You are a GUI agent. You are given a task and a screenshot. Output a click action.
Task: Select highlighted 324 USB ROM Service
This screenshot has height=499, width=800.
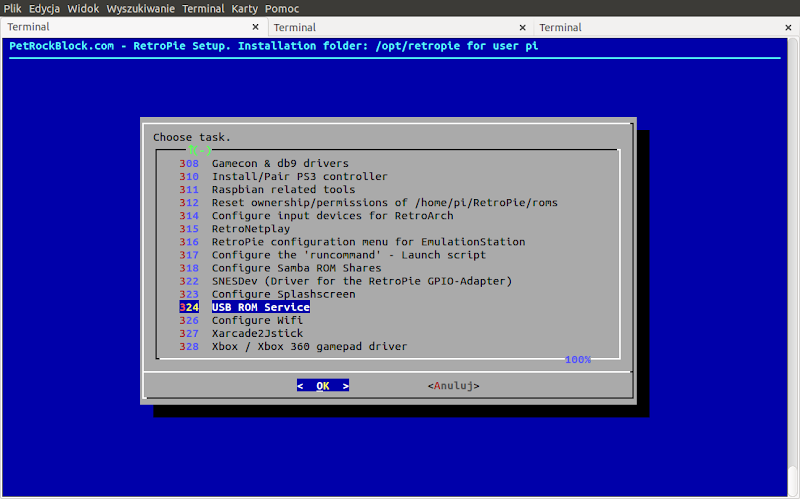click(x=244, y=307)
